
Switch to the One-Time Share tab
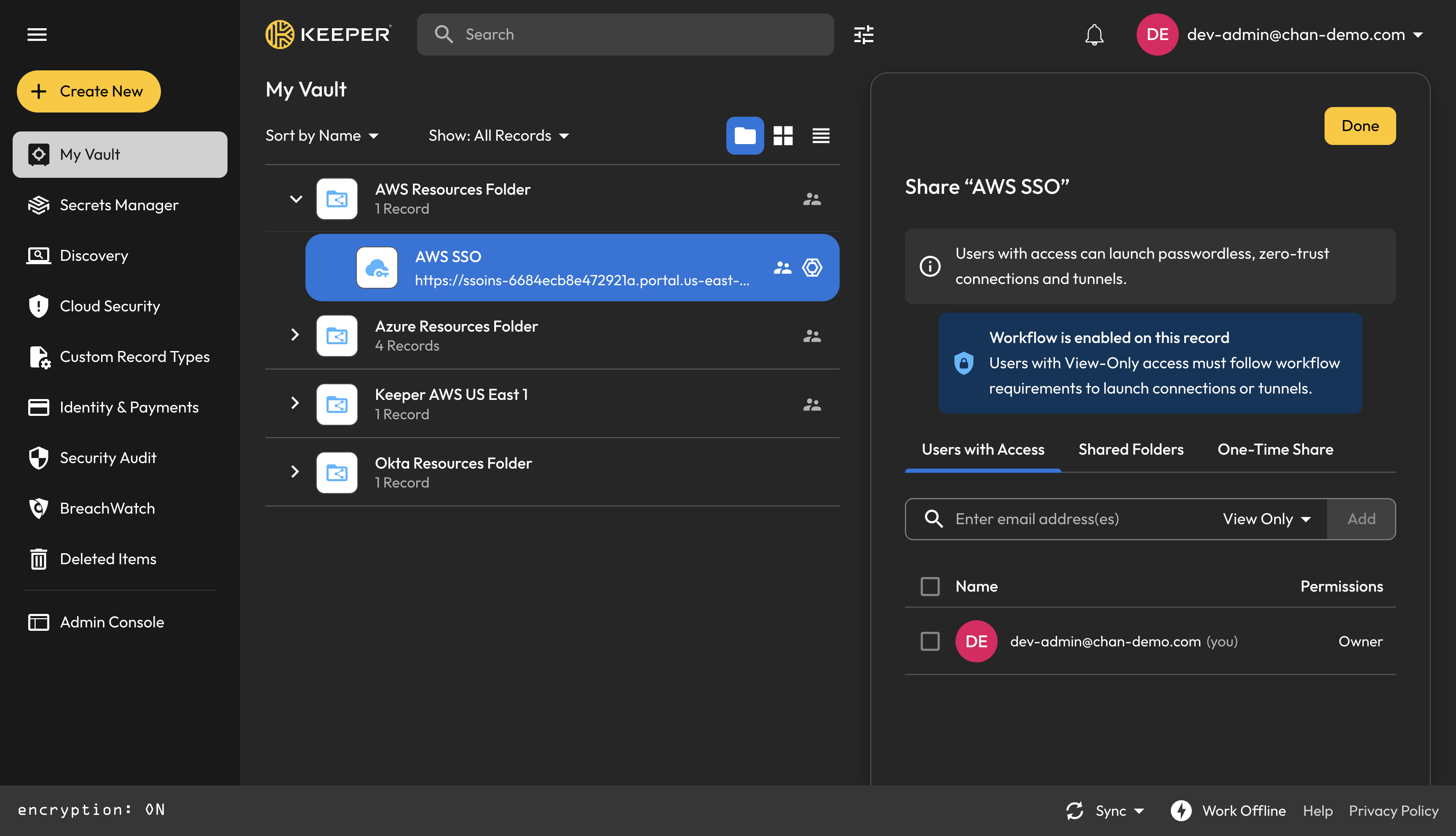[x=1275, y=450]
